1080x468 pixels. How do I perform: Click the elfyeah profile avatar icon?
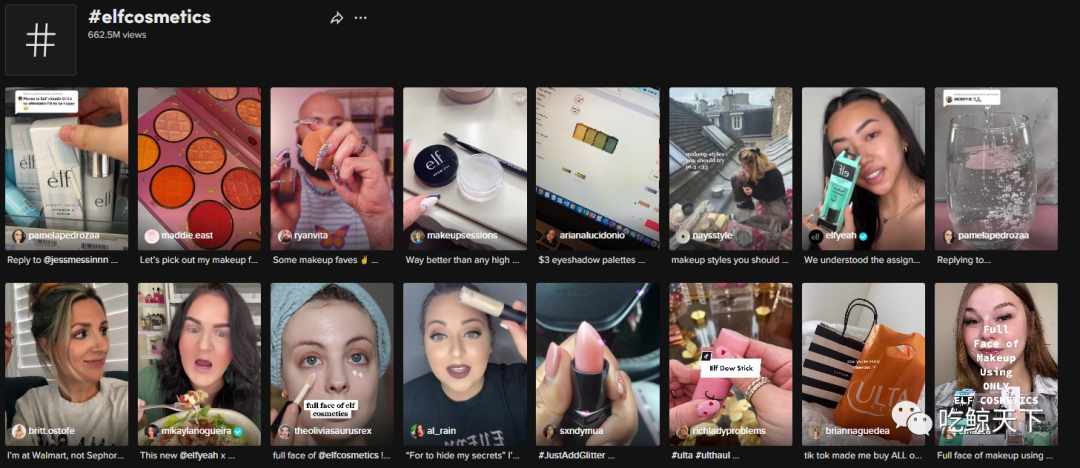[x=816, y=236]
